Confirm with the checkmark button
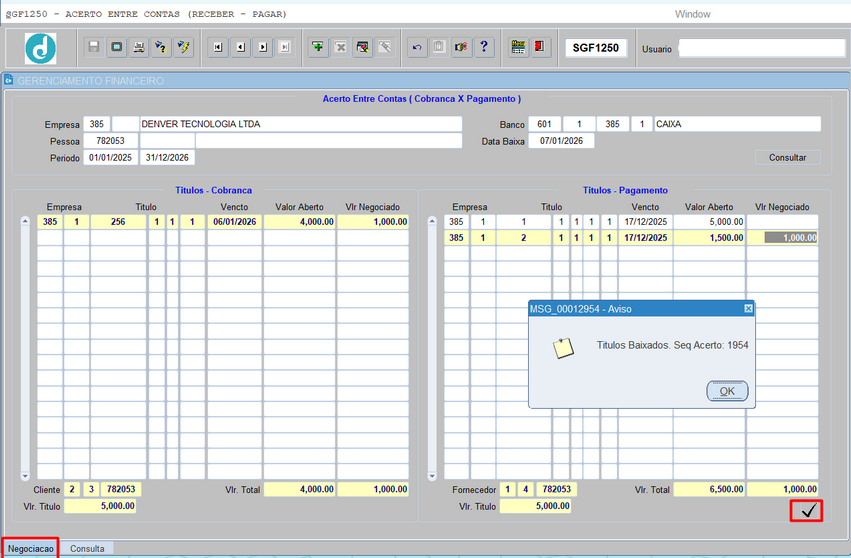Viewport: 851px width, 558px height. click(x=807, y=511)
